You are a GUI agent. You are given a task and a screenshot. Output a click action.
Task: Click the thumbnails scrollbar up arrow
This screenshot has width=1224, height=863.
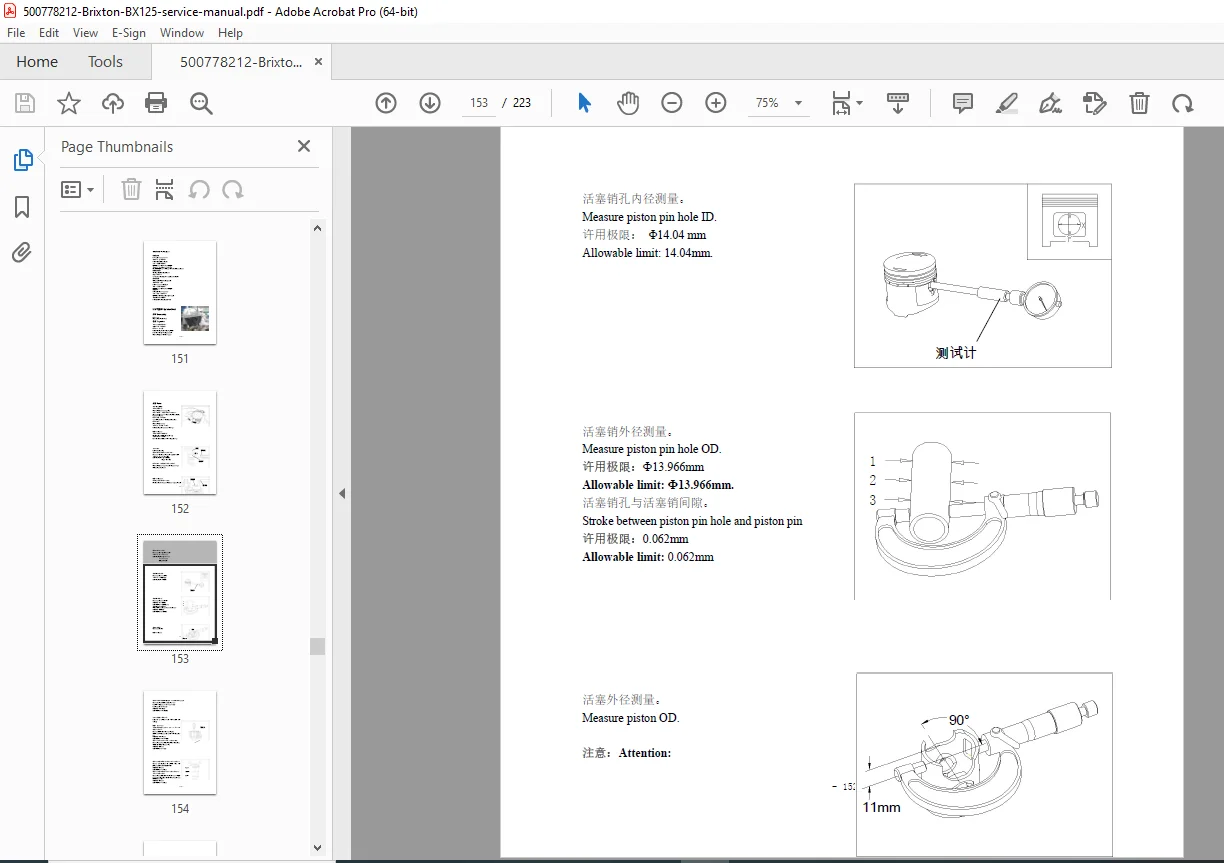pos(318,228)
